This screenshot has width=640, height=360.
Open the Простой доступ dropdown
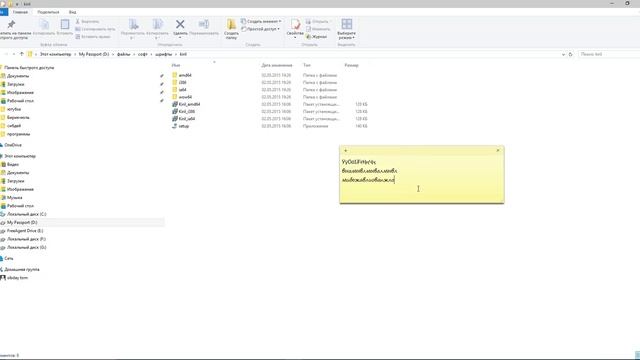click(x=260, y=29)
